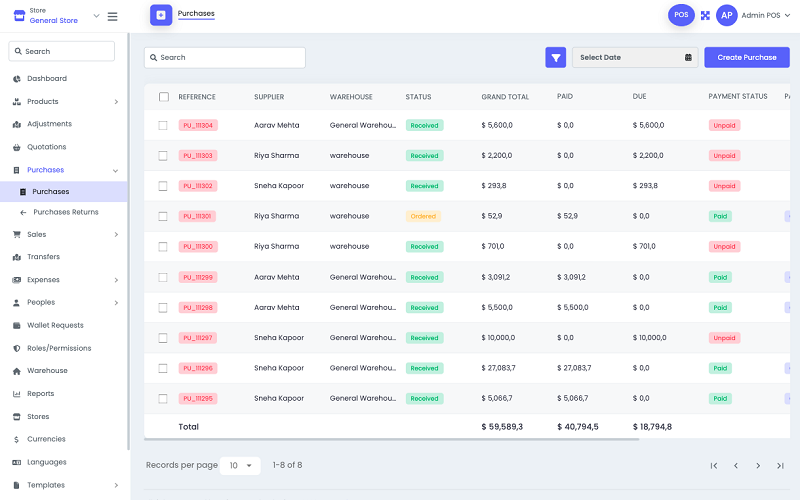Click the Create Purchase button
The image size is (800, 500).
point(746,58)
